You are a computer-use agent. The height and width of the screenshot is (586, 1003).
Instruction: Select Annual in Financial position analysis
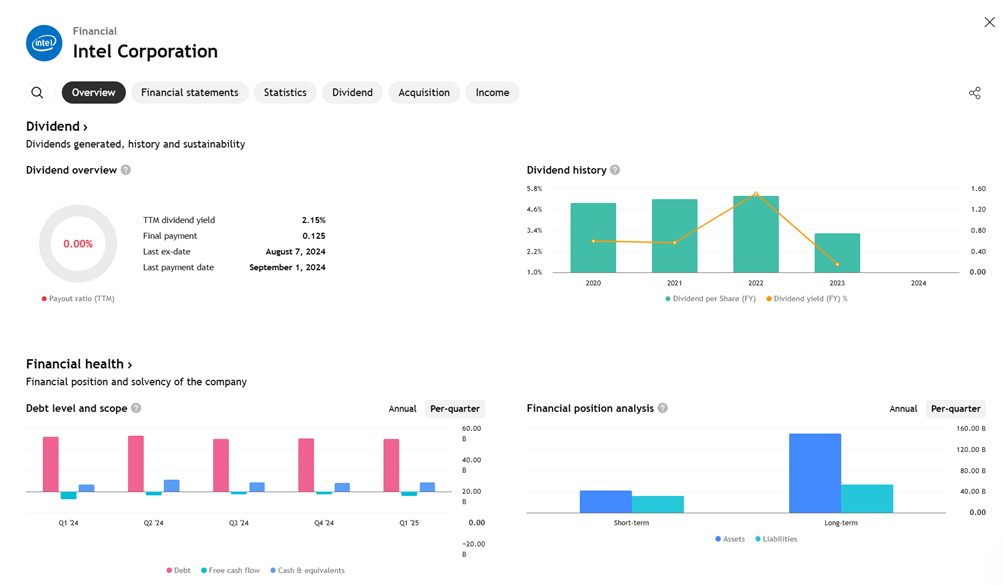[x=903, y=409]
